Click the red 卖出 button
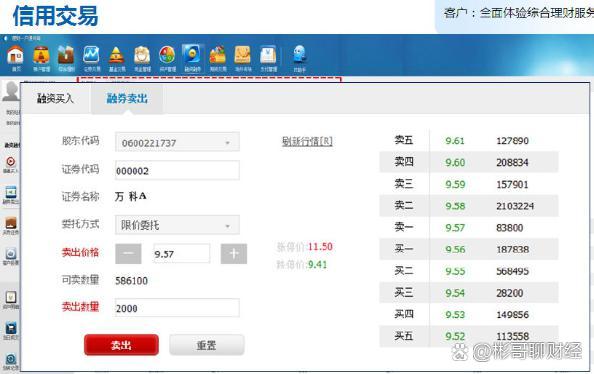 click(x=121, y=345)
